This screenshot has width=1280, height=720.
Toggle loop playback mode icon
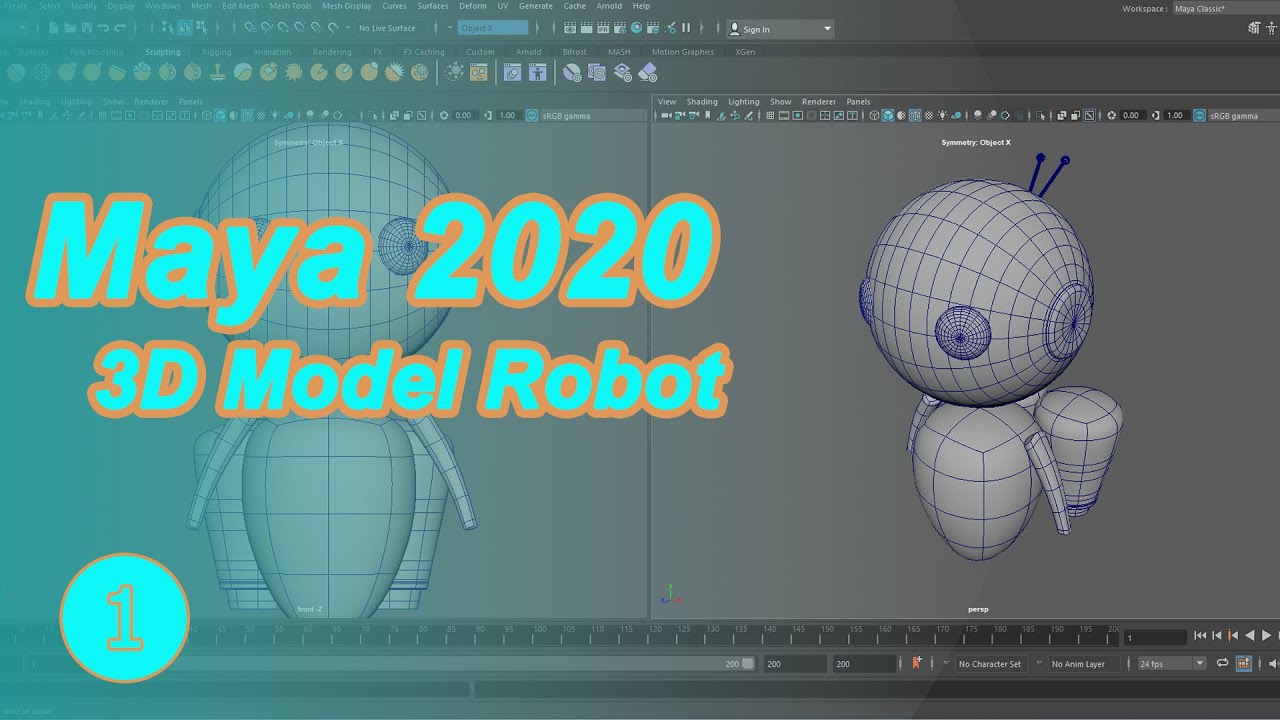tap(1222, 663)
